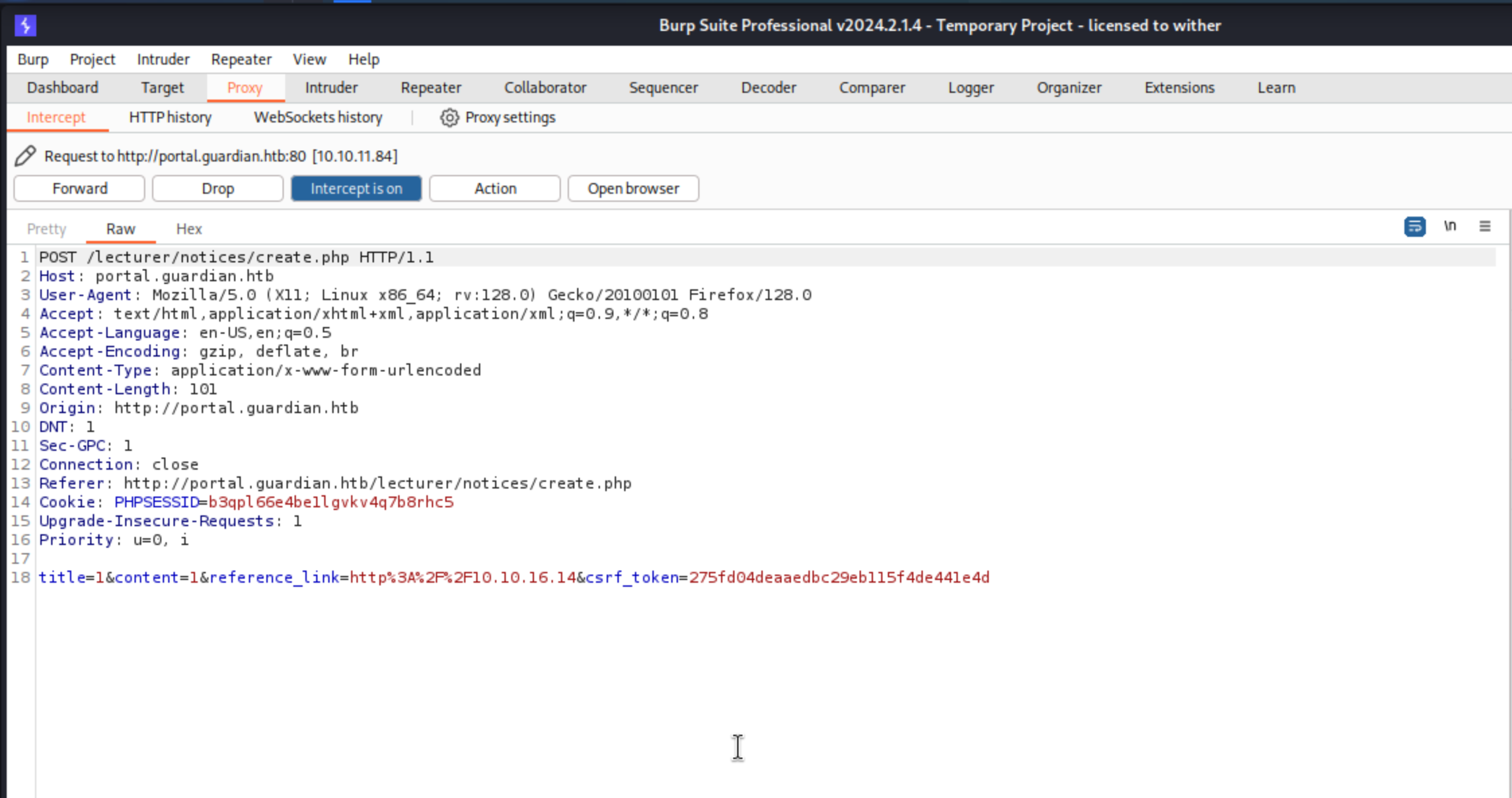1512x798 pixels.
Task: Click the Proxy settings gear icon
Action: pos(449,118)
